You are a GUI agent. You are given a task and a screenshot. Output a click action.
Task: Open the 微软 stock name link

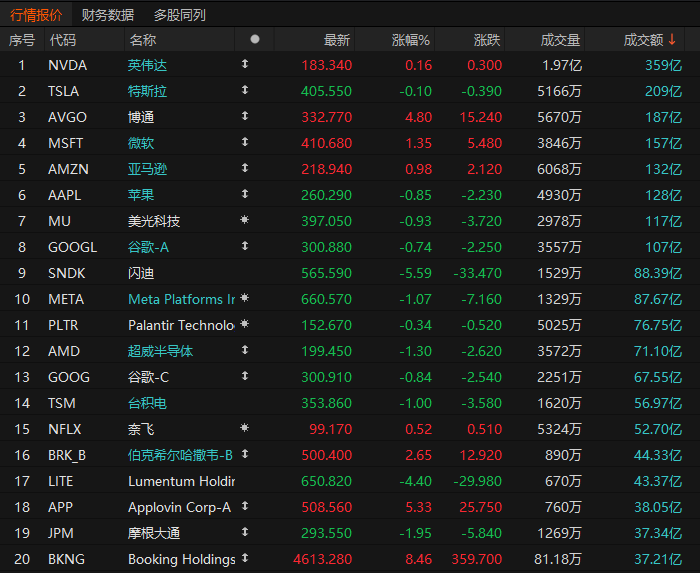[x=141, y=143]
